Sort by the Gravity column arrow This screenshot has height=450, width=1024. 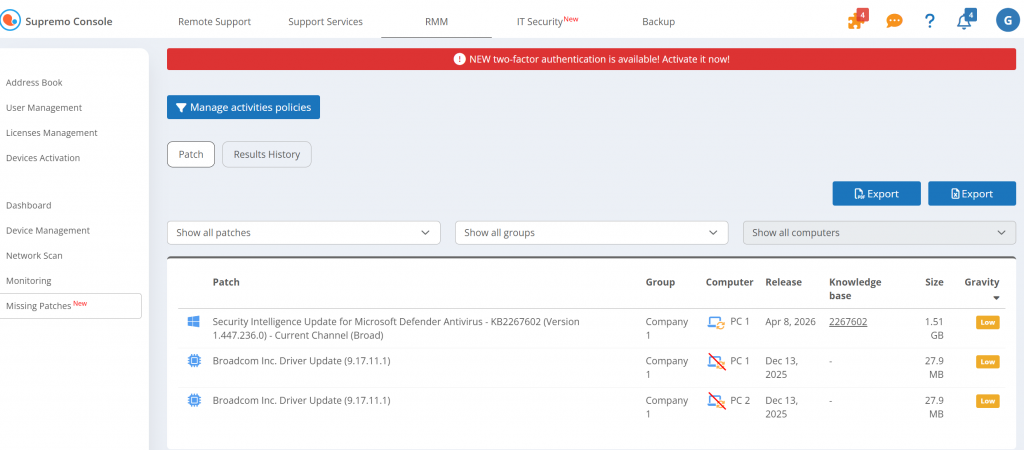click(996, 298)
